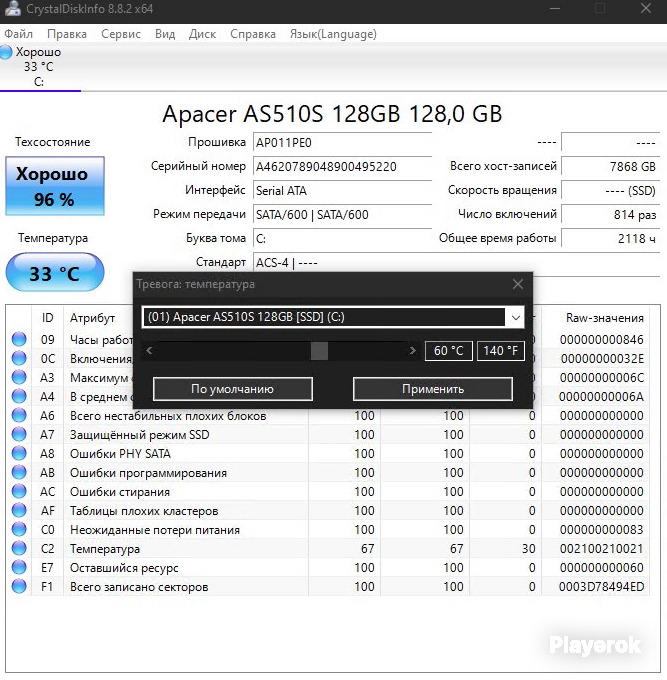Click raw value 0003D78494ED
Screen dimensions: 667x680
pos(601,587)
